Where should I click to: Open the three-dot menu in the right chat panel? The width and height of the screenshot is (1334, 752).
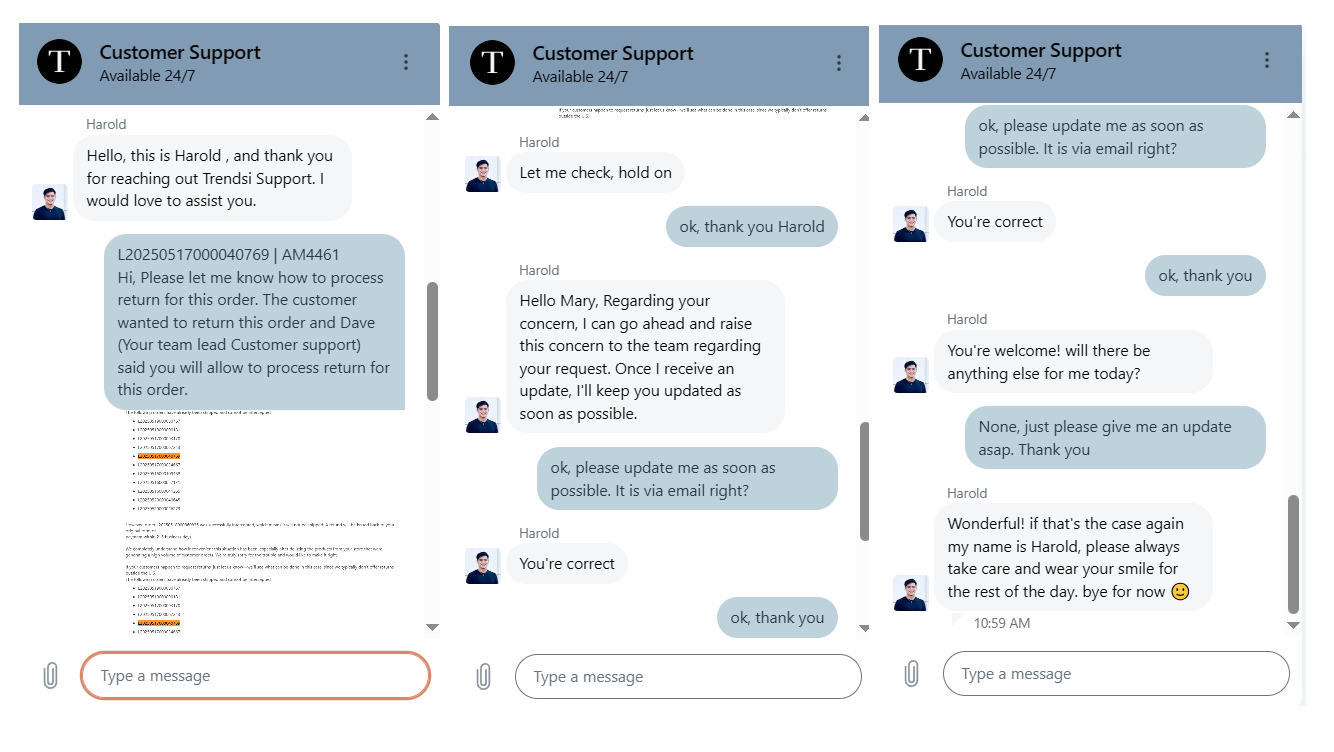[x=1267, y=60]
